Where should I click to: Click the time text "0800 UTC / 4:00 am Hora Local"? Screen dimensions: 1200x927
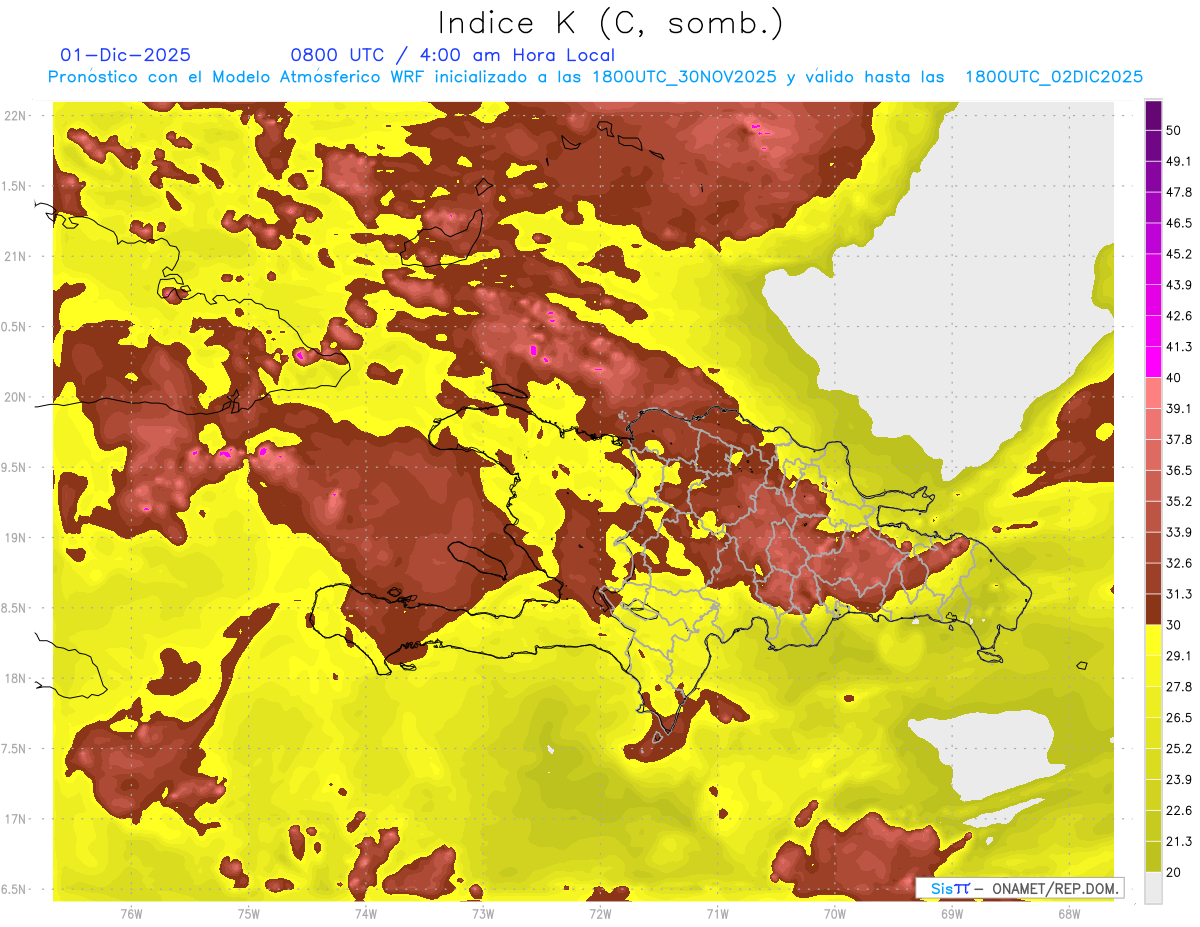452,56
